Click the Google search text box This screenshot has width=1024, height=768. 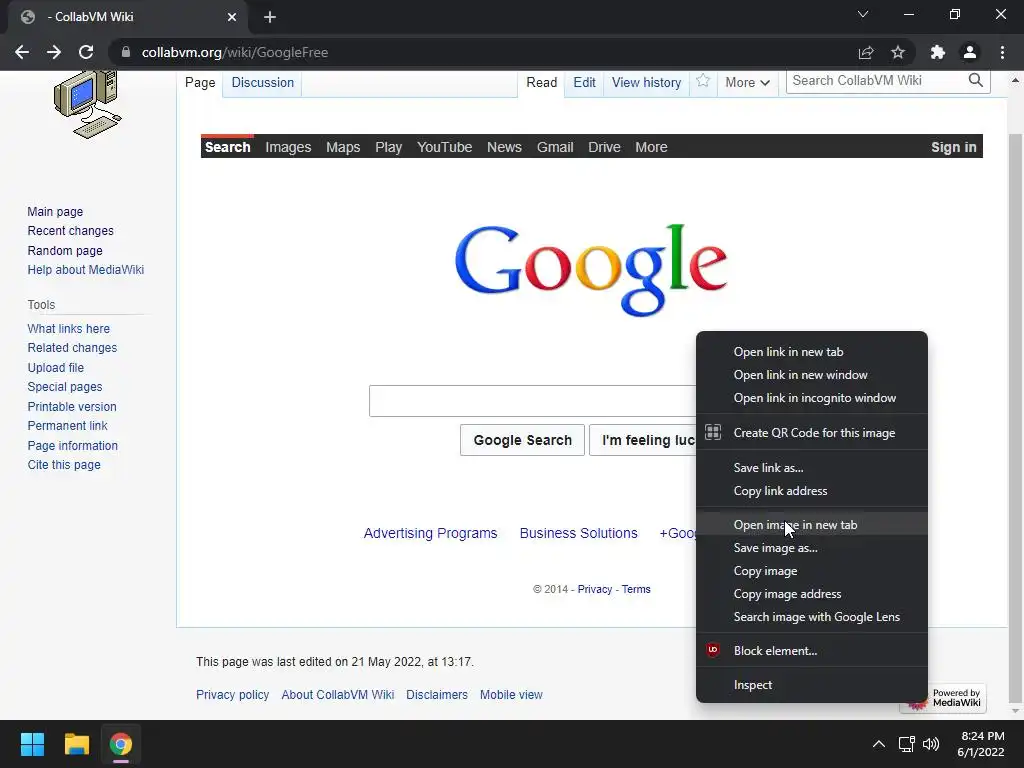click(x=532, y=401)
